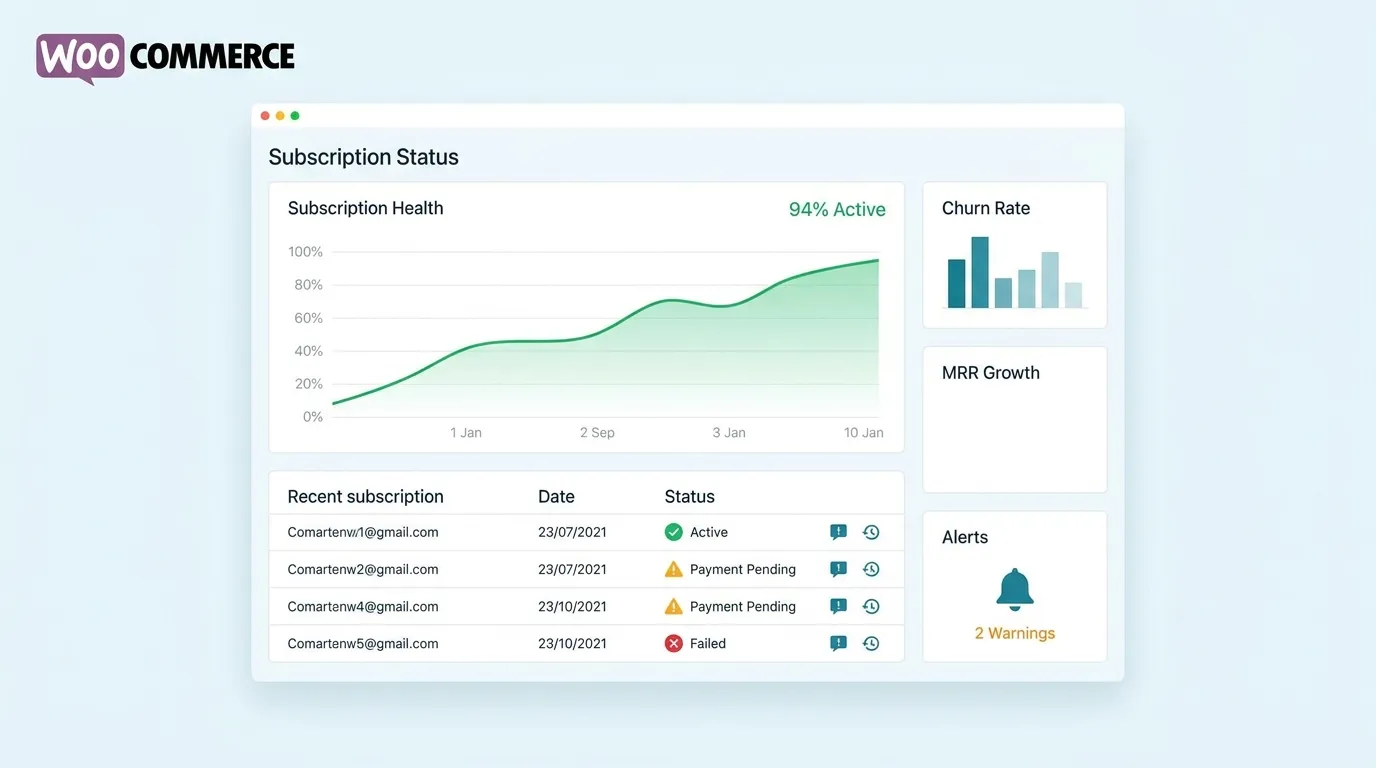View history for Comartenw4@gmail.com subscription

coord(871,606)
